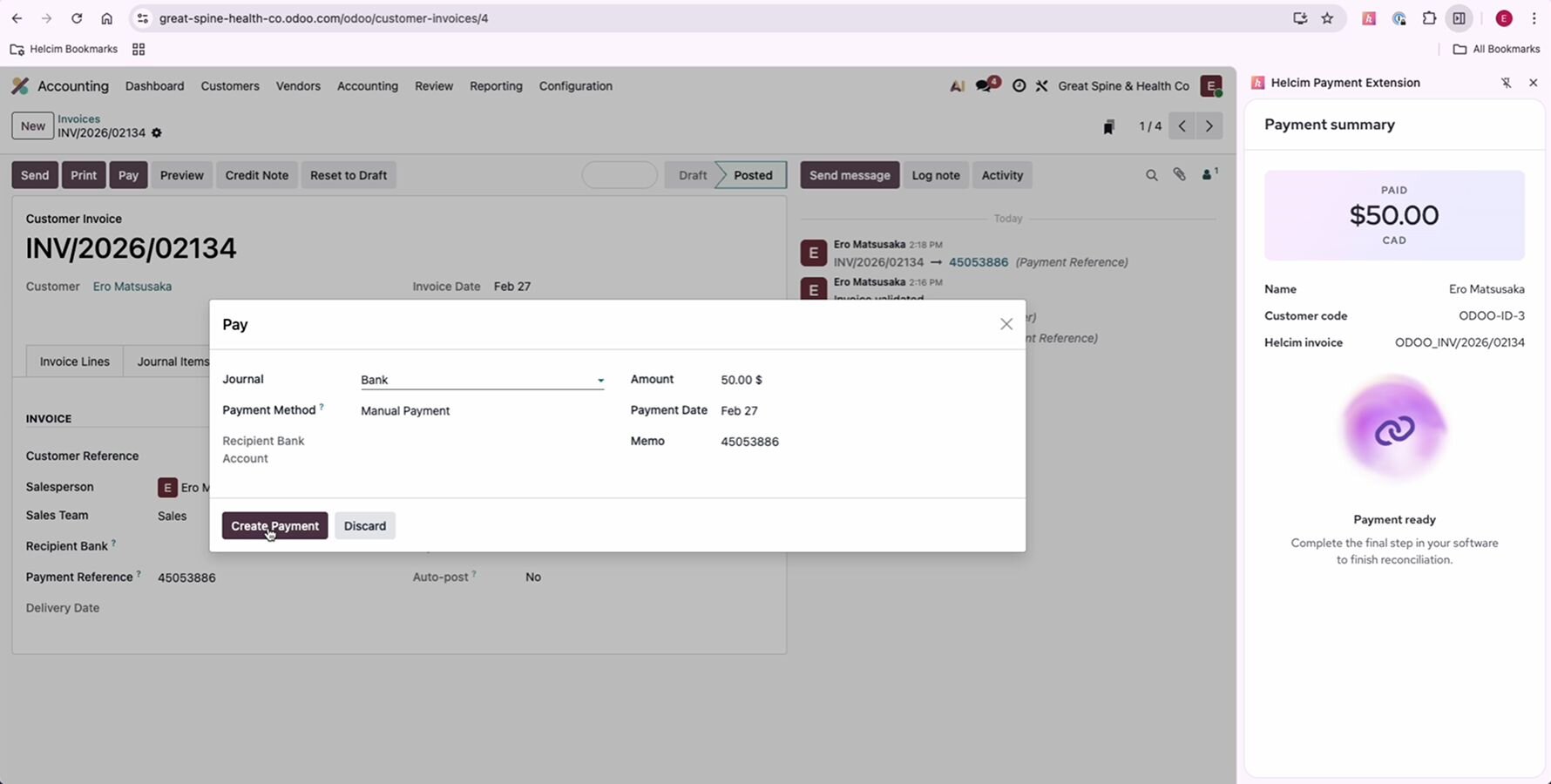Open the Odoo conversations chat icon
Screen dimensions: 1551x784
click(x=985, y=85)
